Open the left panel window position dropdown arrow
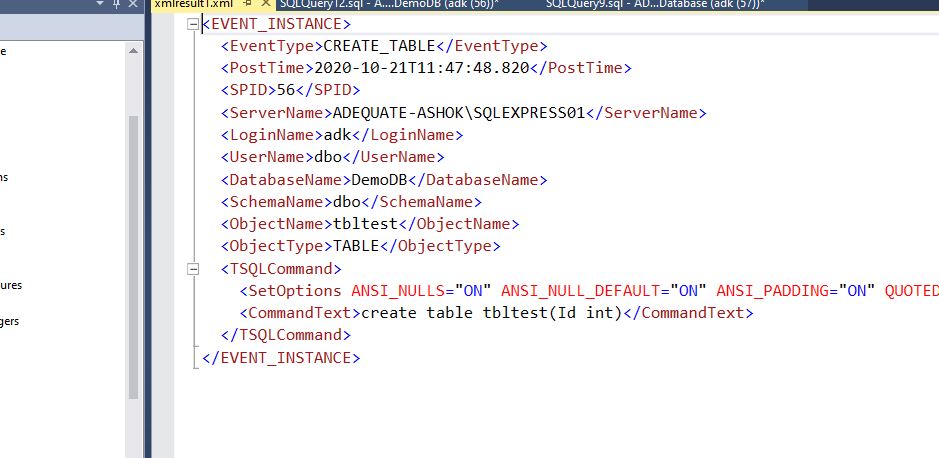The image size is (939, 458). (100, 4)
